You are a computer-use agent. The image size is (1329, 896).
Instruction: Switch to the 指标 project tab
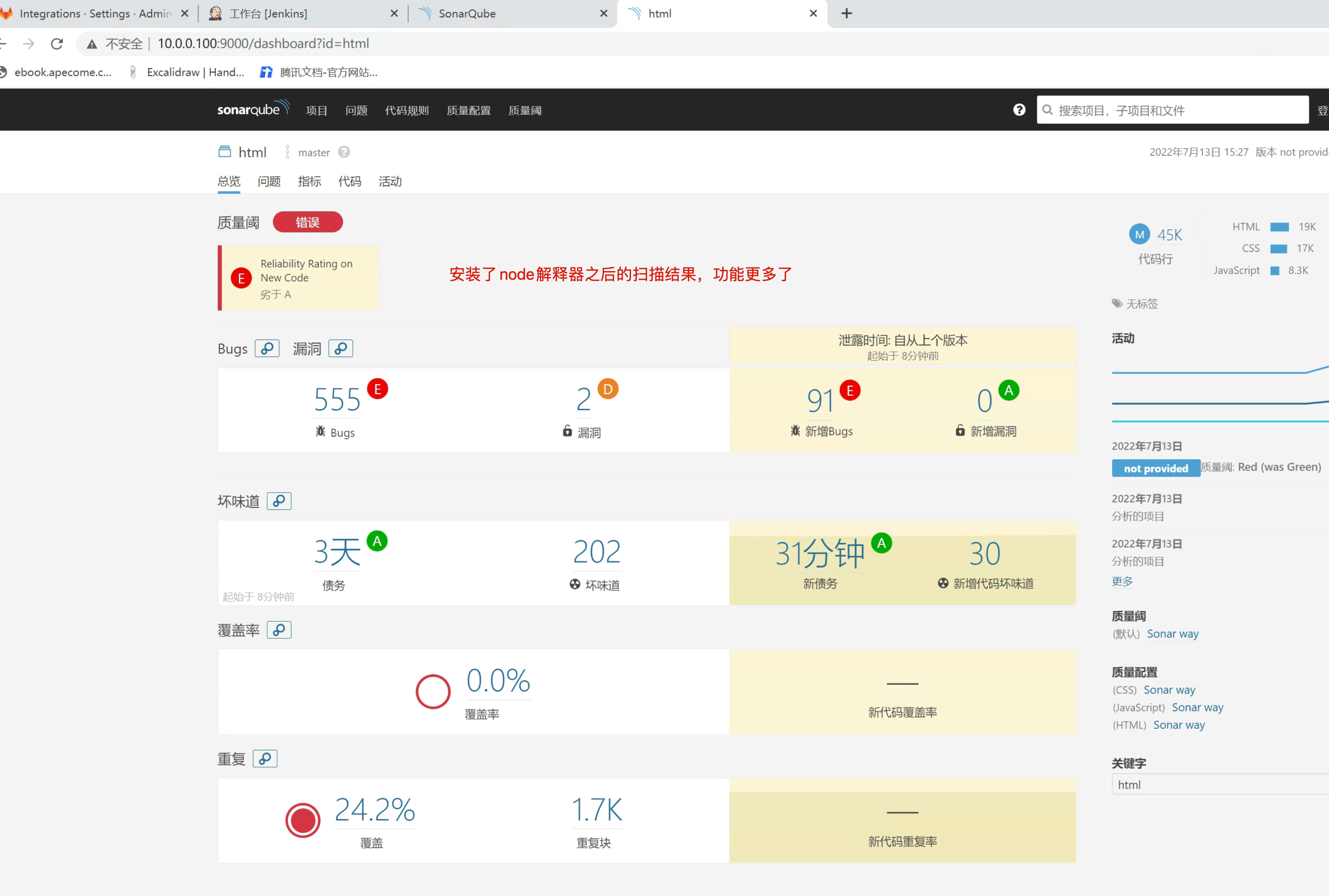[309, 181]
